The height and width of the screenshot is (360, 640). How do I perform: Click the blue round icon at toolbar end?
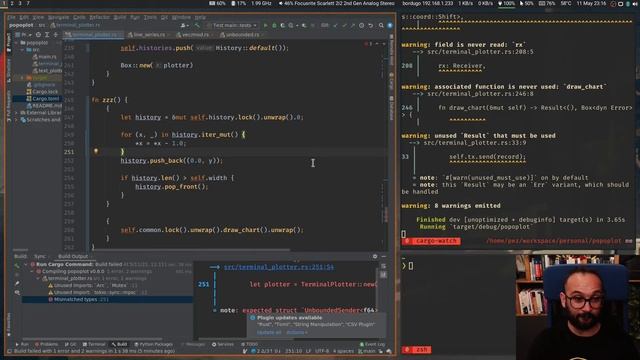[390, 25]
